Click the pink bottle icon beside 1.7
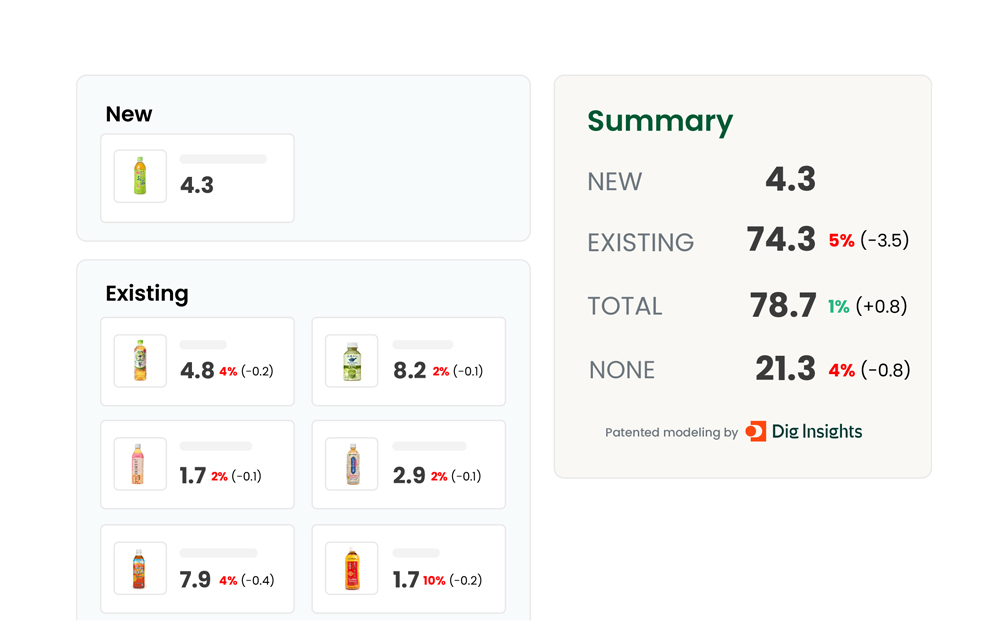 coord(140,465)
